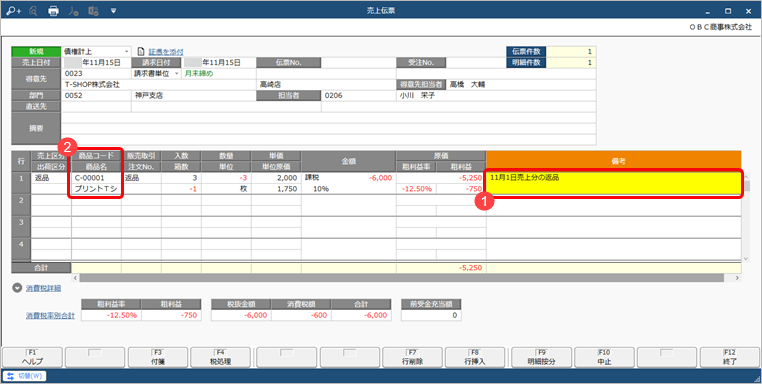Screen dimensions: 762x384
Task: Click the row 1 header number
Action: coord(21,184)
